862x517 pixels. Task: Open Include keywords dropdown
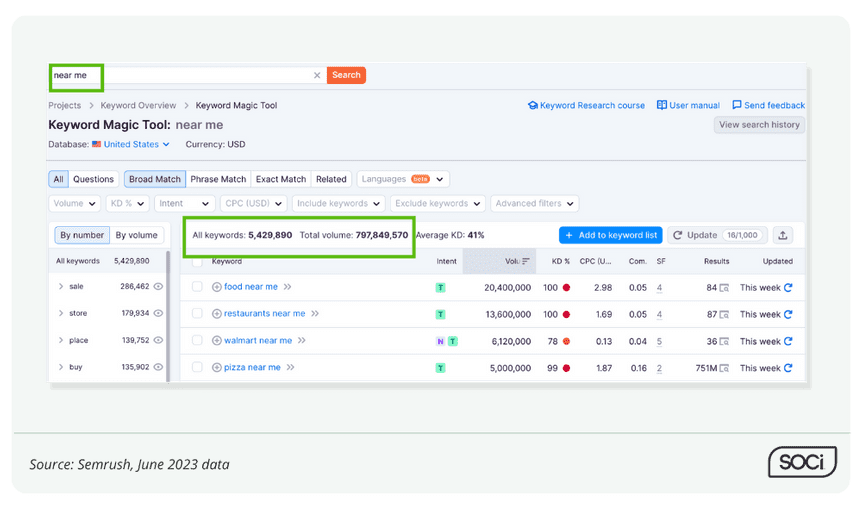[x=339, y=204]
